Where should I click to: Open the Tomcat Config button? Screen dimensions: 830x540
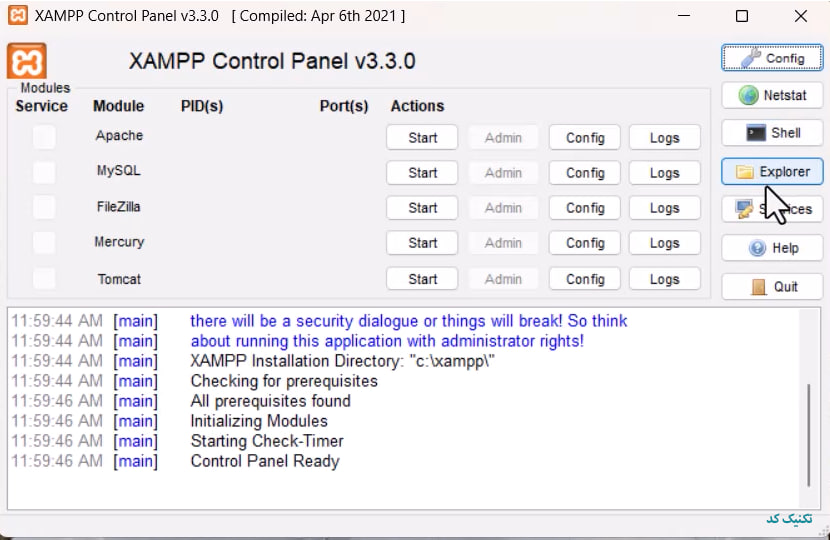click(x=585, y=279)
